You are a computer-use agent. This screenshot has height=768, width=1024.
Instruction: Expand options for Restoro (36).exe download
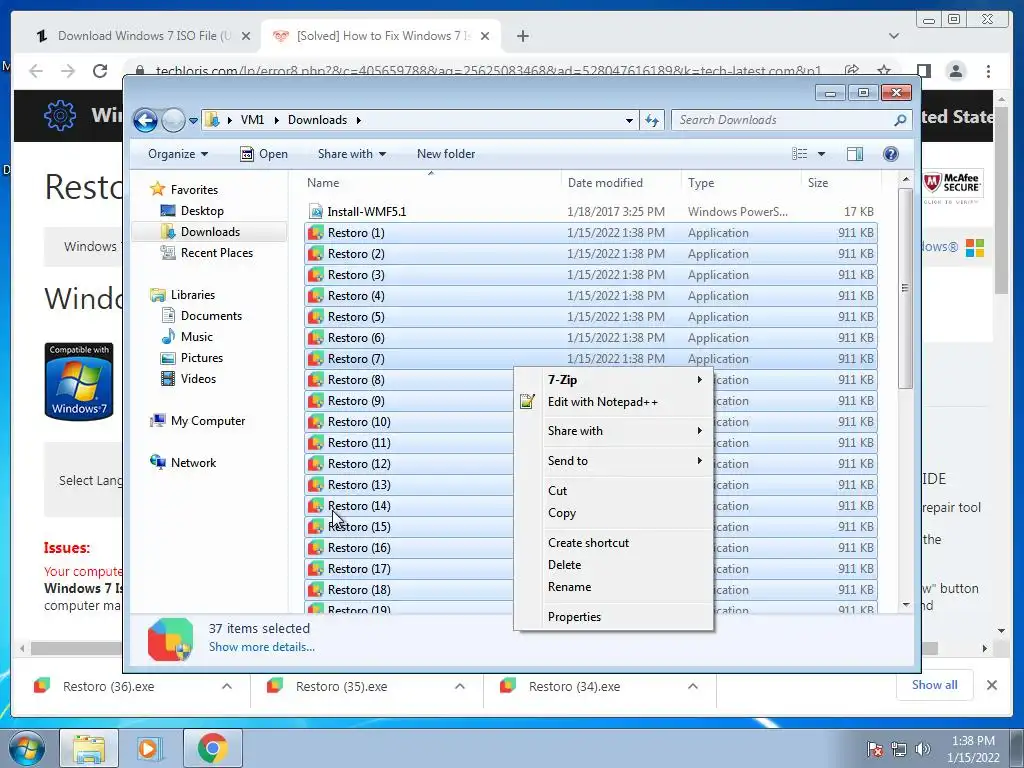(227, 686)
